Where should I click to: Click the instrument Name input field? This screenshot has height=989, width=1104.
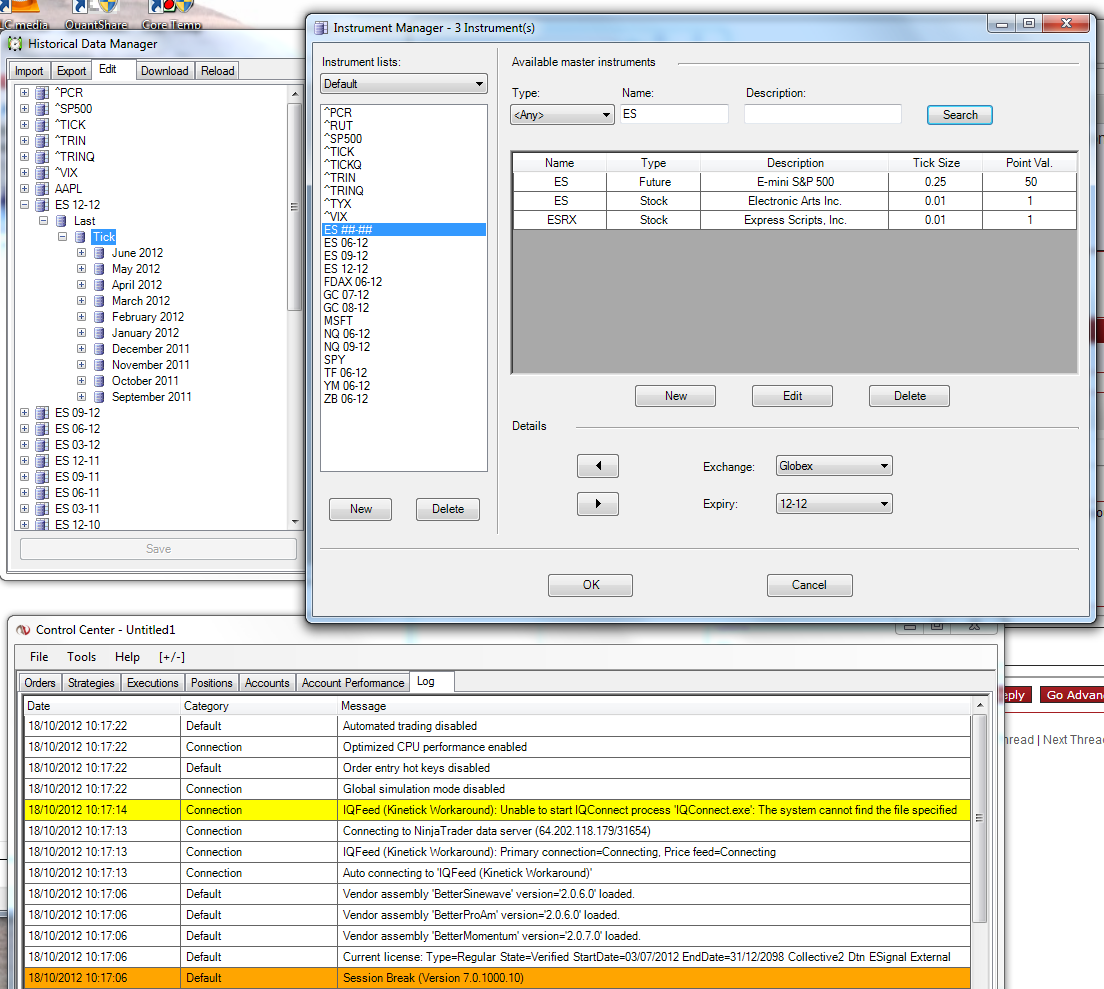coord(674,115)
